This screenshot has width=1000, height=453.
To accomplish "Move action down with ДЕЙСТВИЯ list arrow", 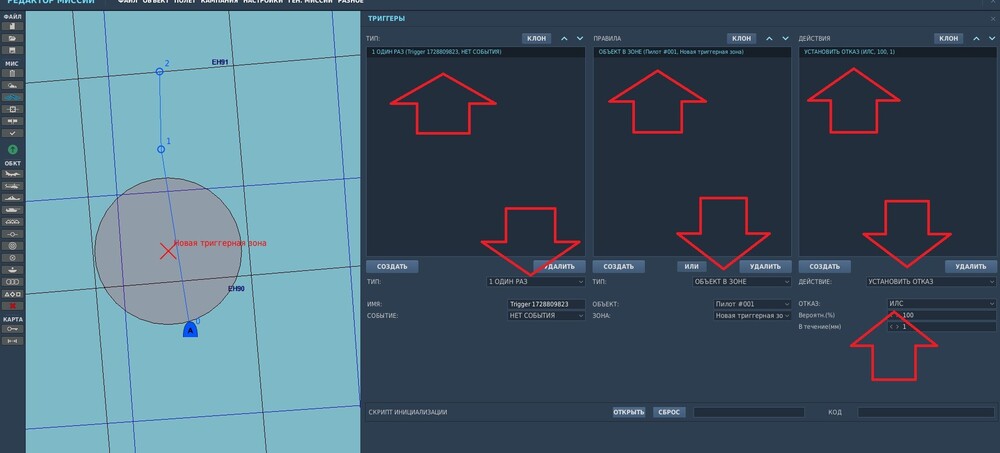I will click(x=992, y=38).
